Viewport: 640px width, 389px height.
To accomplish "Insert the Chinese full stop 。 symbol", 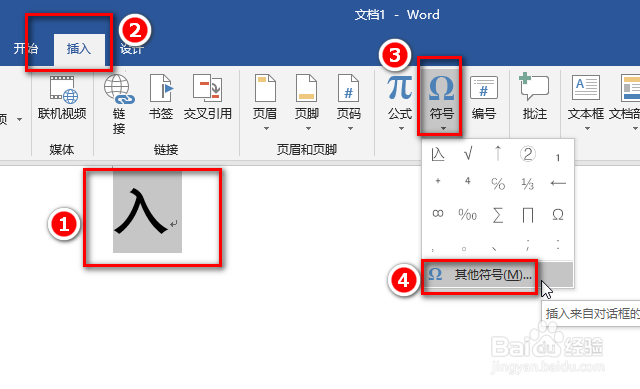I will [x=464, y=248].
